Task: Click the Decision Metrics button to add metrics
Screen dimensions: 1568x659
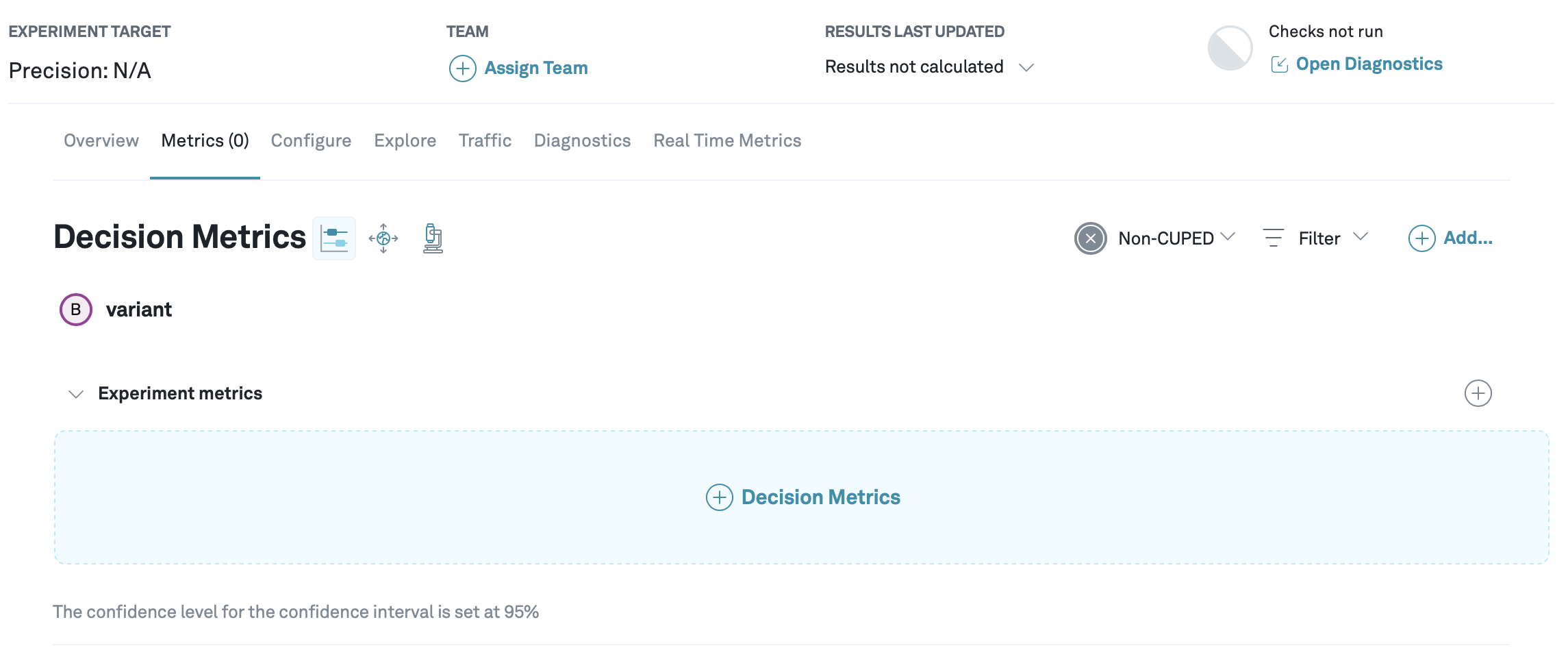Action: click(804, 497)
